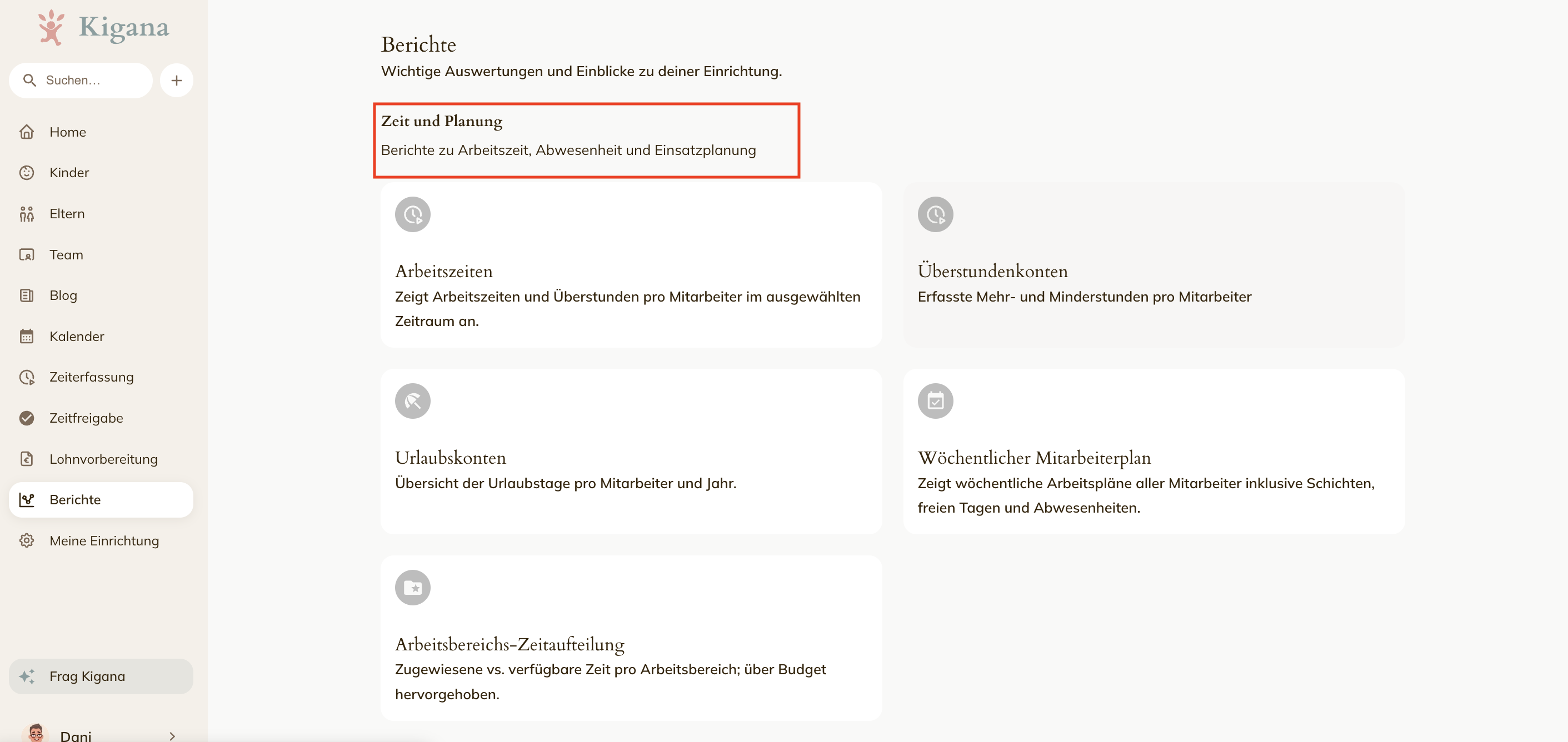
Task: Click the plus add button beside search
Action: tap(177, 81)
